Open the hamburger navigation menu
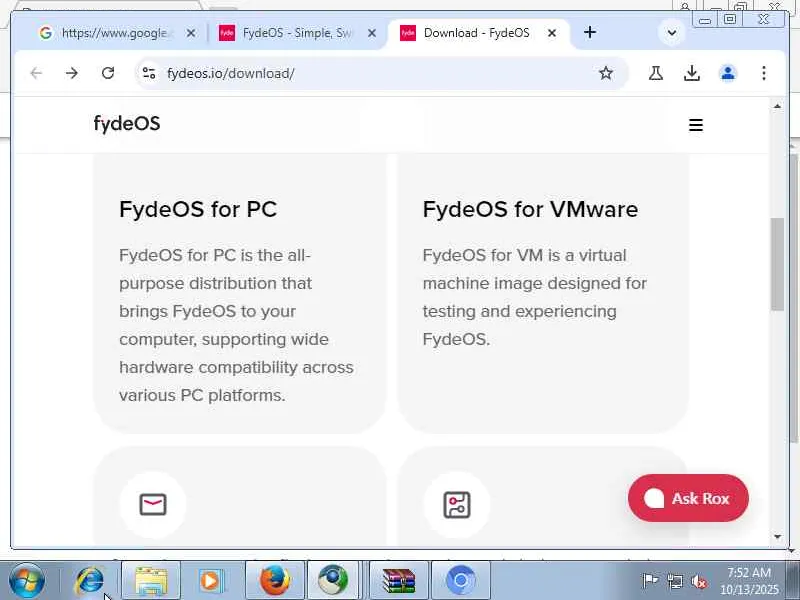800x600 pixels. point(696,125)
